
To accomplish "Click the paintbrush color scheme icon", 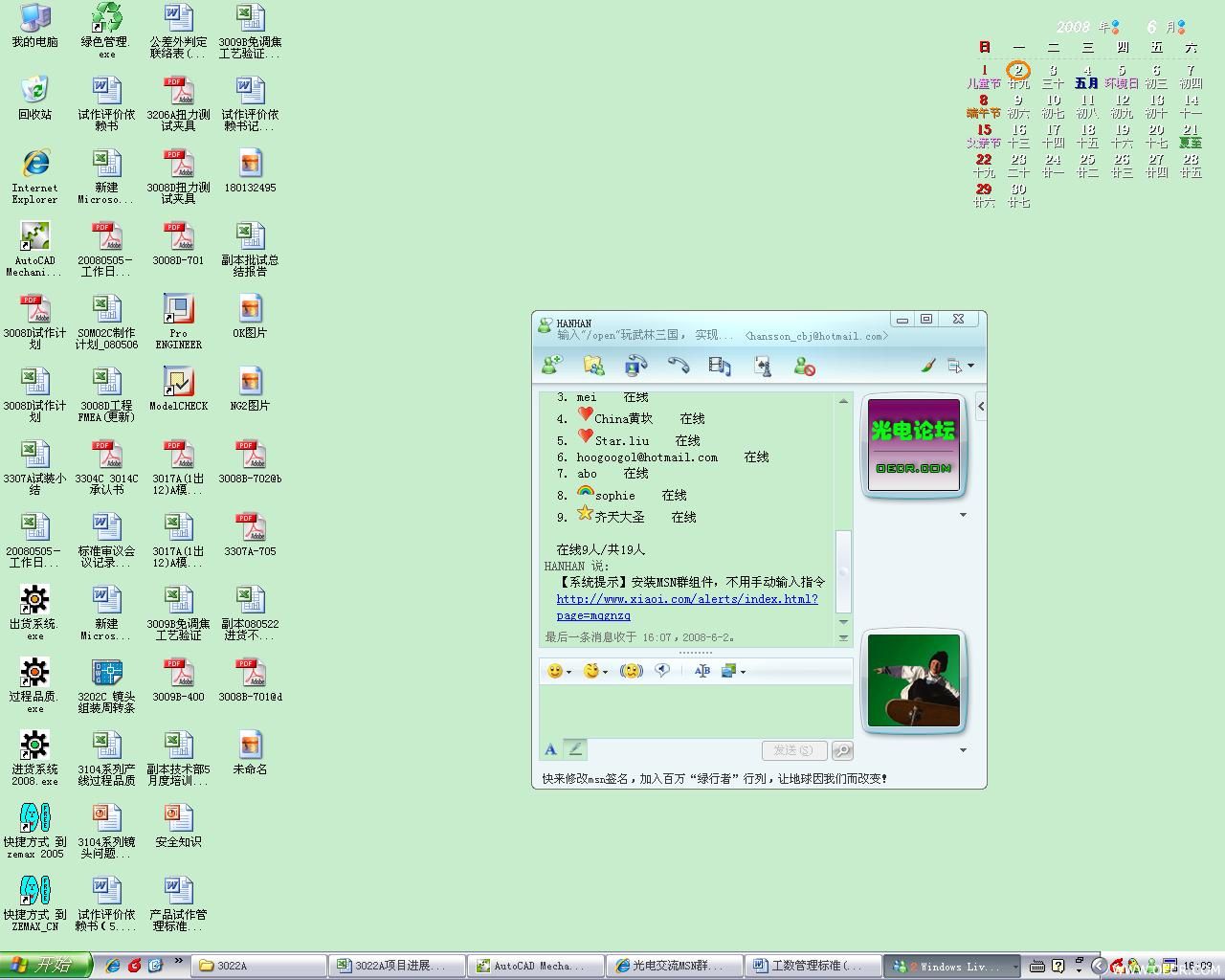I will pos(927,366).
